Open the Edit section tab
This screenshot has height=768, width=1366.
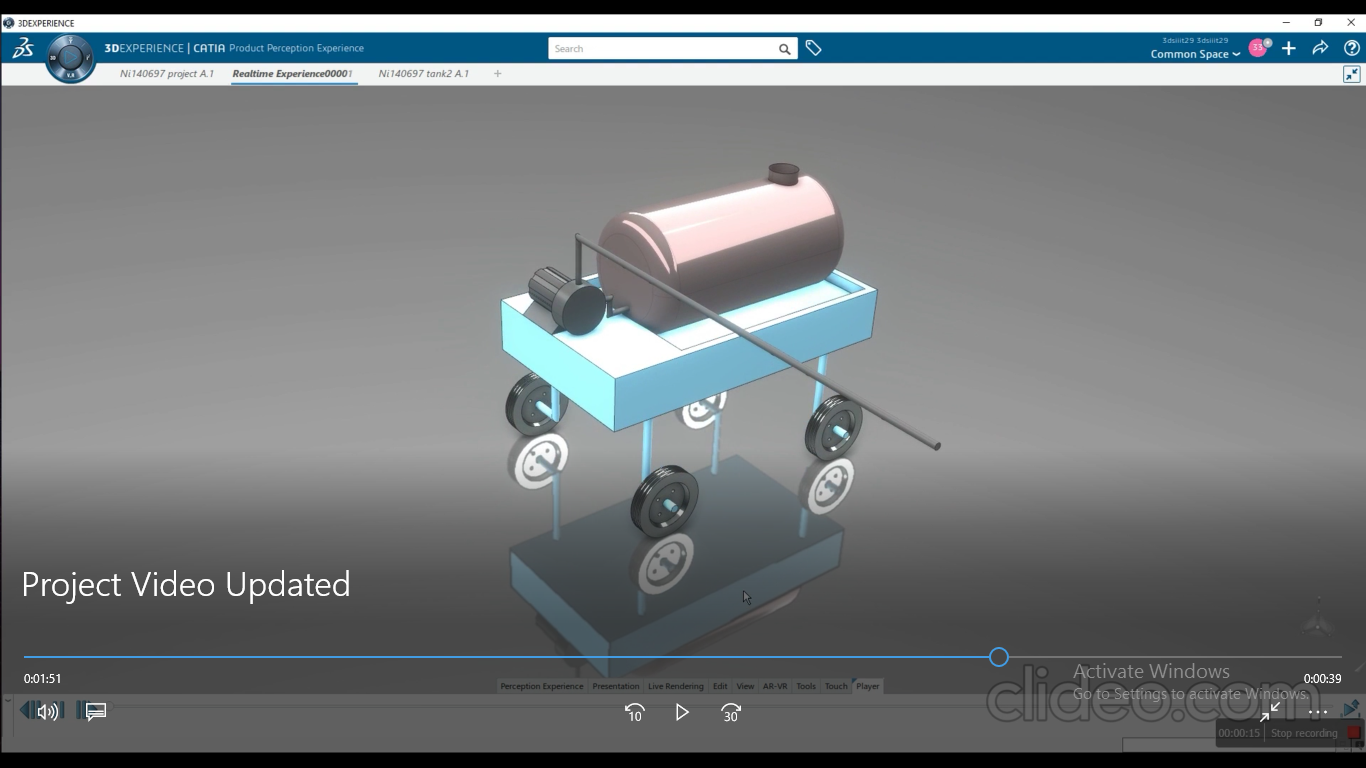720,686
